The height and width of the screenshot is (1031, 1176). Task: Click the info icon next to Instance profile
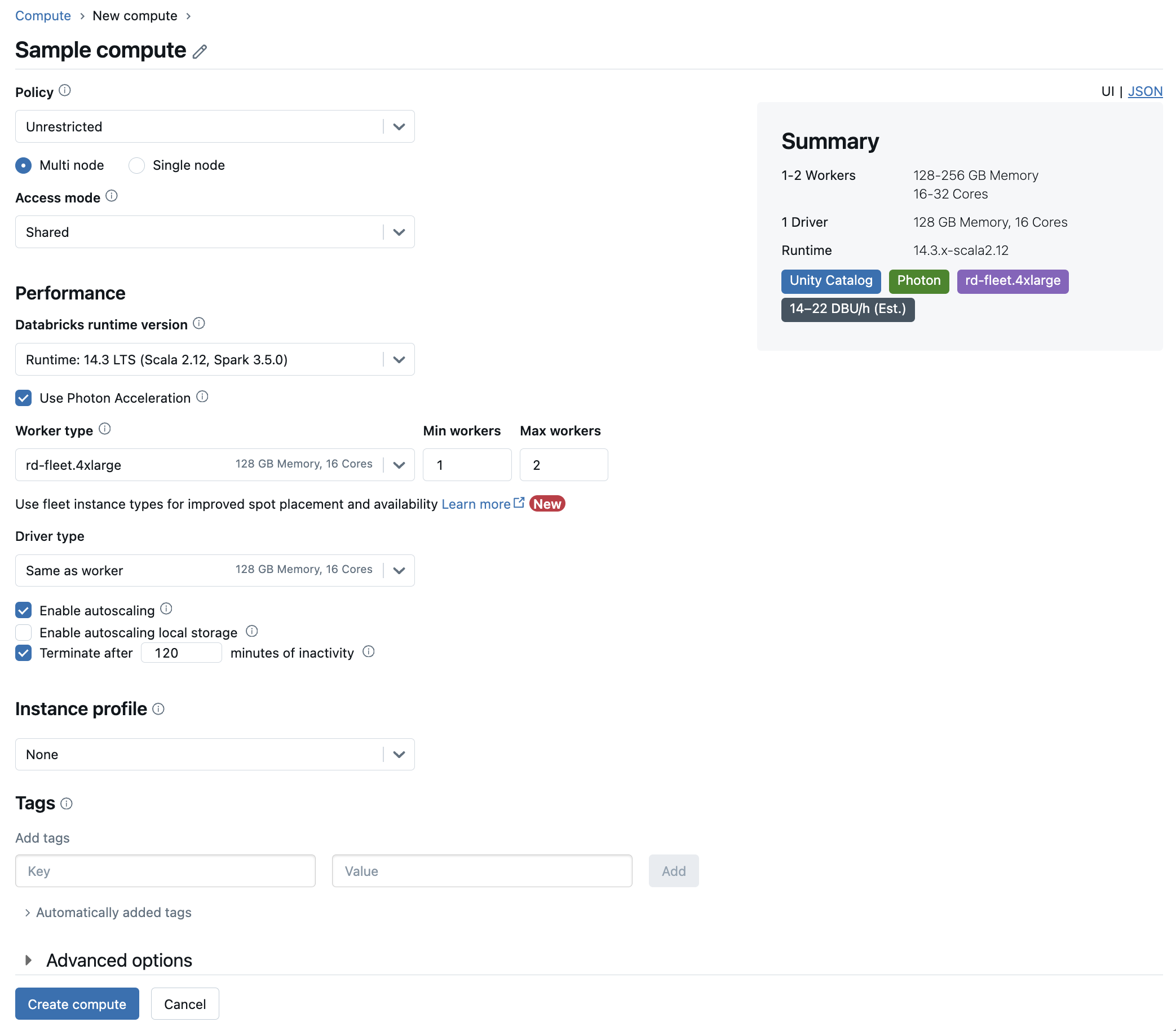[x=159, y=710]
